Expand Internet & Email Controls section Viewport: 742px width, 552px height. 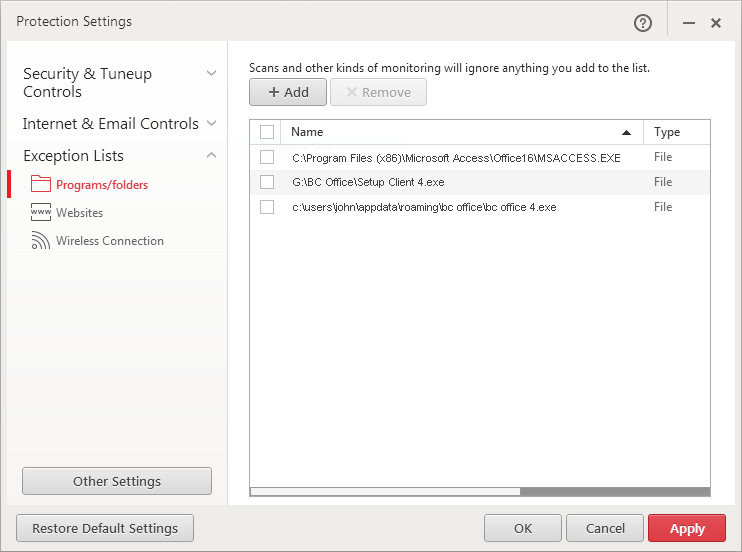tap(211, 123)
